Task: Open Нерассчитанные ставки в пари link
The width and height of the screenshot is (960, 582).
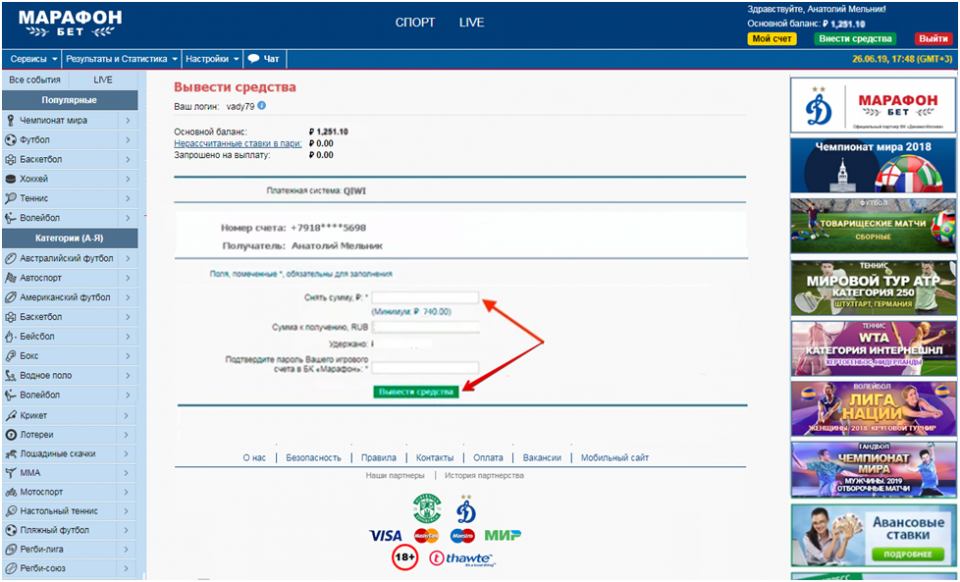Action: 238,143
